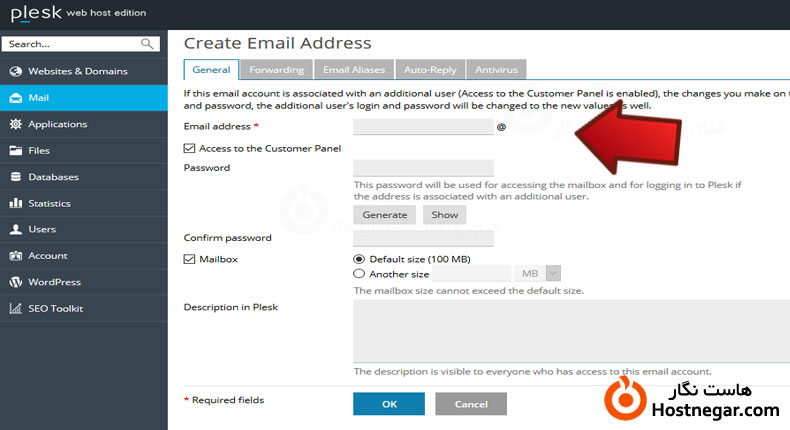Open Applications via its gear icon
This screenshot has width=790, height=430.
16,124
